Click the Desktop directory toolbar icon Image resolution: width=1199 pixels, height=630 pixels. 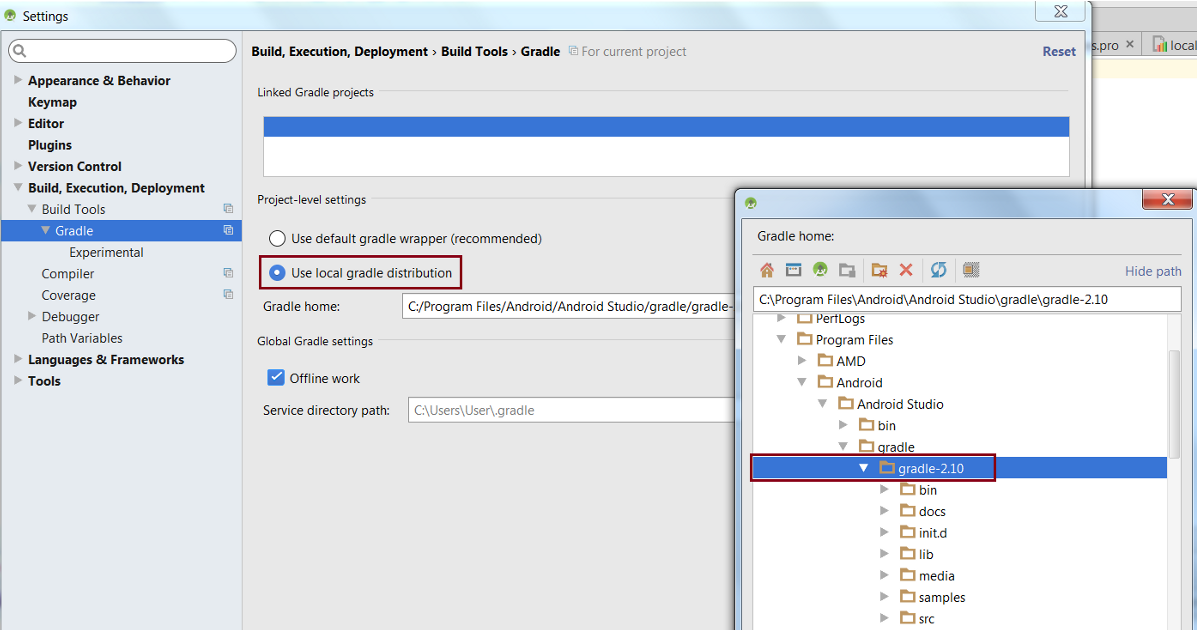pos(793,270)
